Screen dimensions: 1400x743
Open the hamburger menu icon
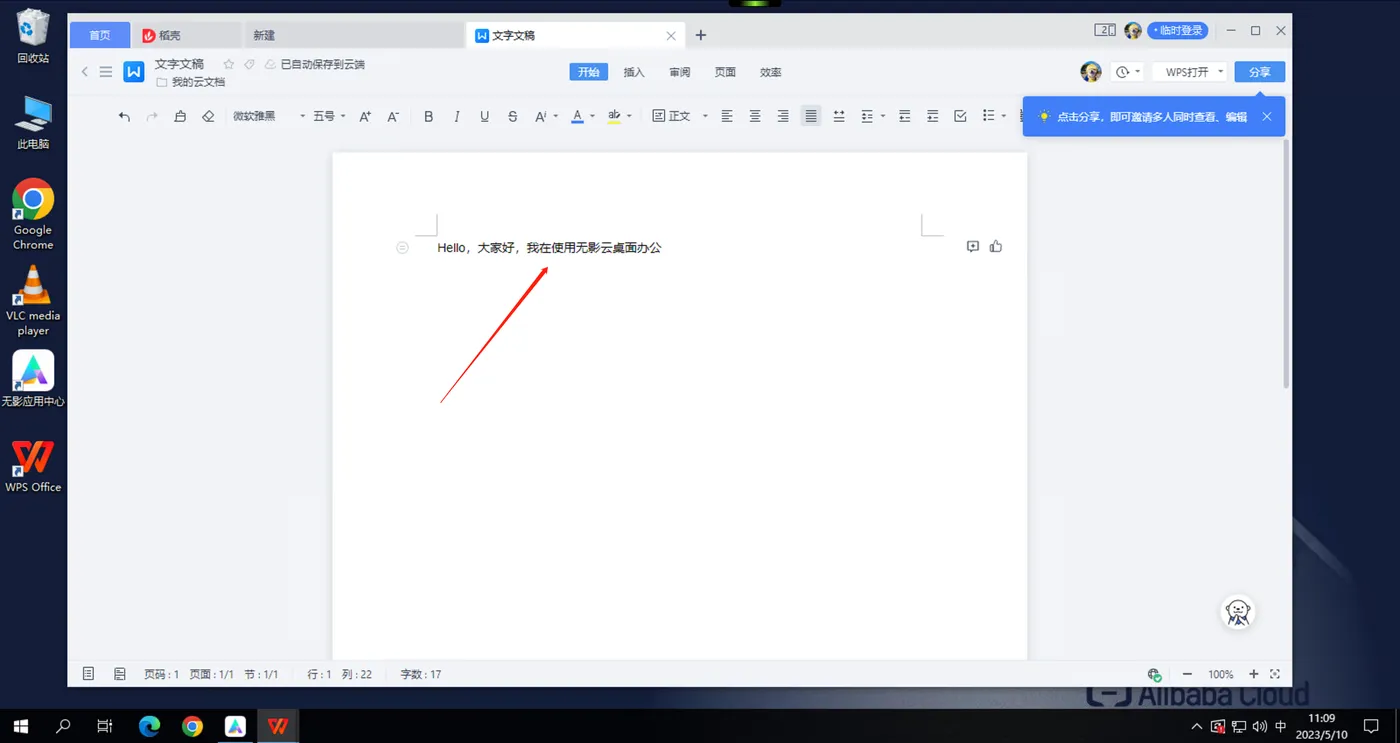click(106, 71)
